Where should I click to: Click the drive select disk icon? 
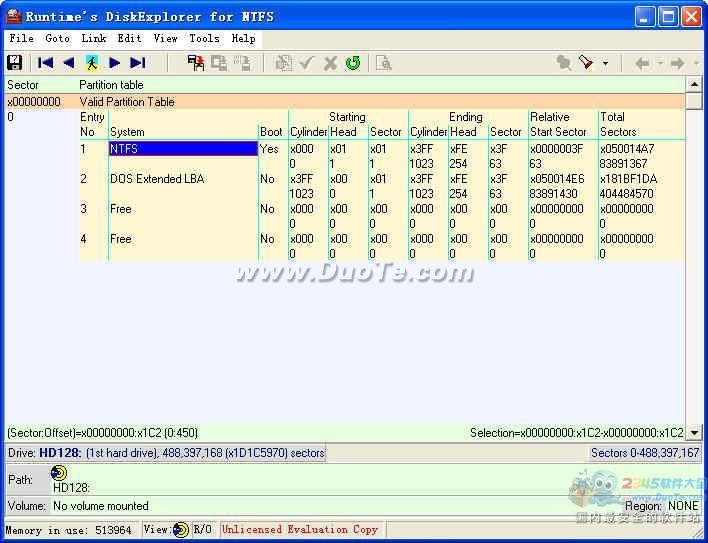(x=14, y=63)
